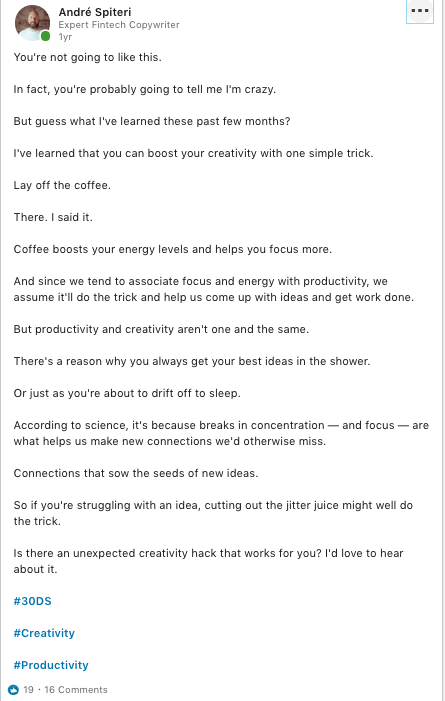Image resolution: width=445 pixels, height=701 pixels.
Task: Click the 1yr post timestamp
Action: pyautogui.click(x=65, y=37)
